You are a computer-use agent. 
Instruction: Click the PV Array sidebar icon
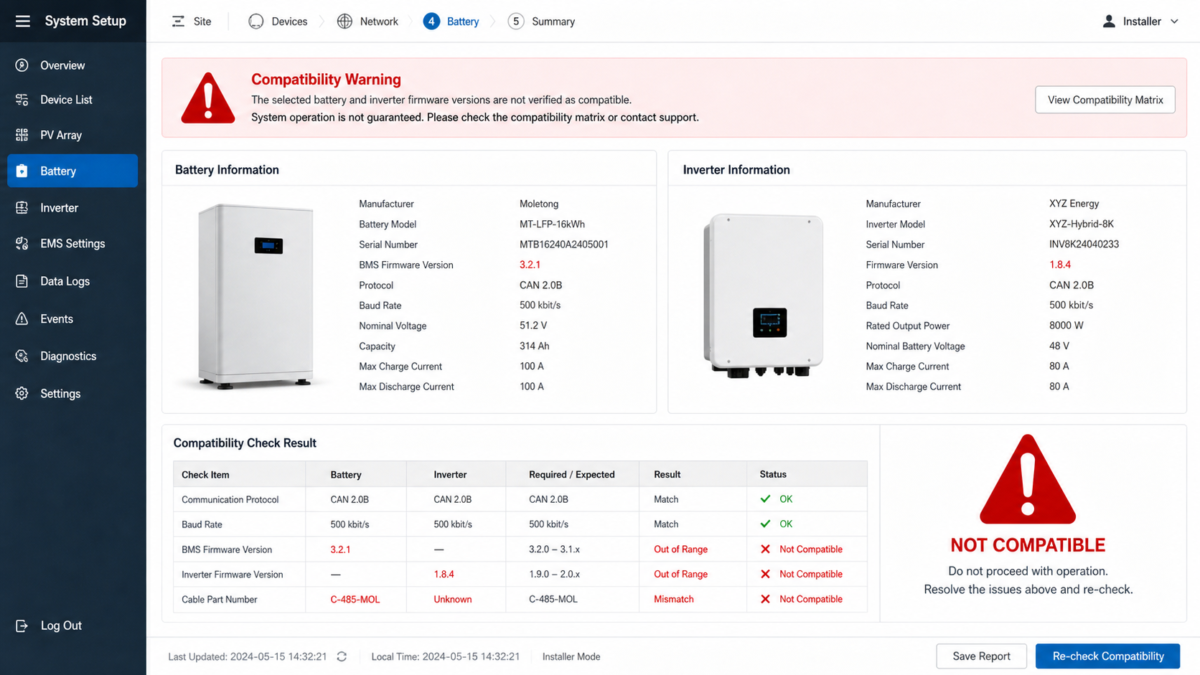(21, 135)
